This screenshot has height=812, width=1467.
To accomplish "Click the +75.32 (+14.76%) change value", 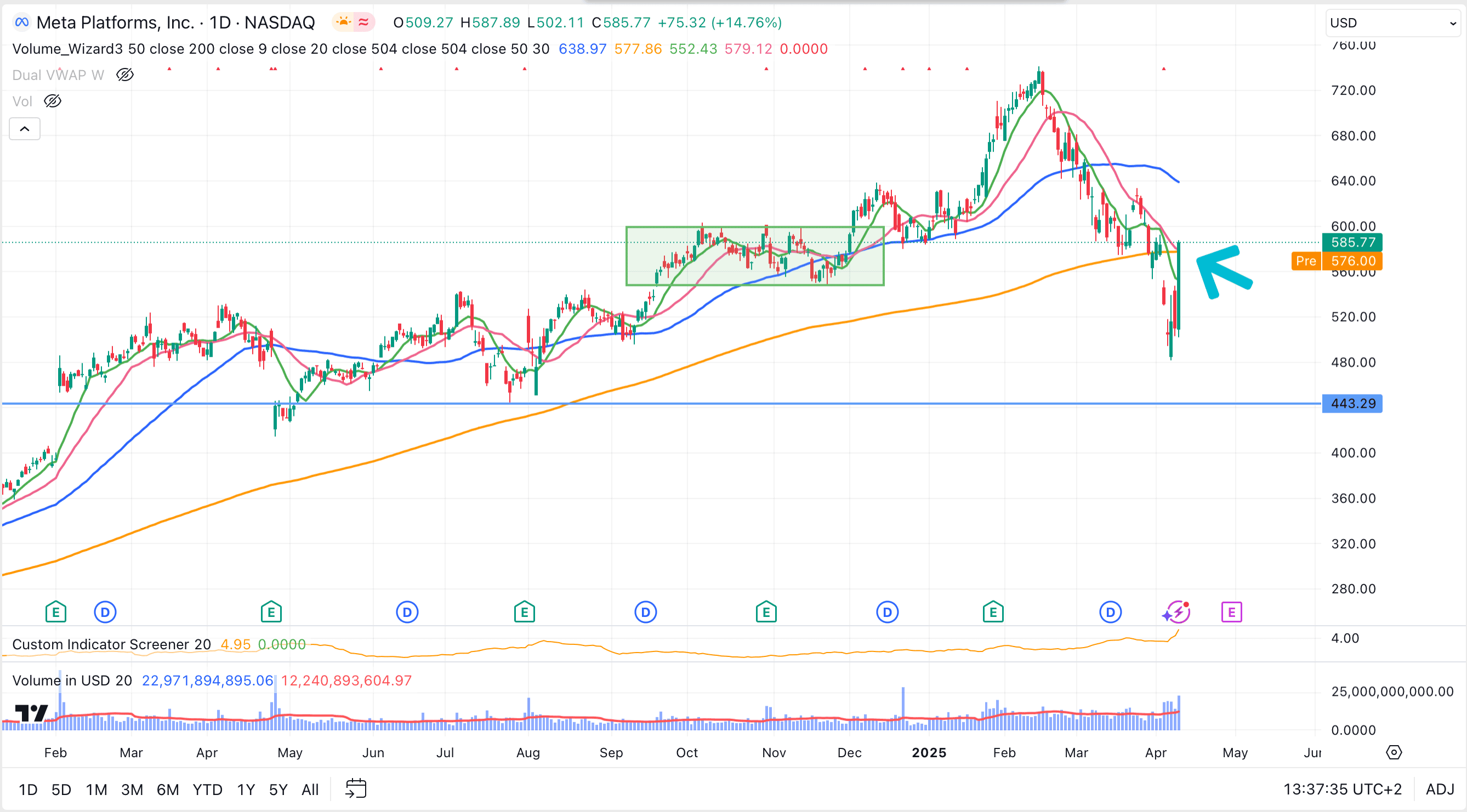I will pos(719,22).
